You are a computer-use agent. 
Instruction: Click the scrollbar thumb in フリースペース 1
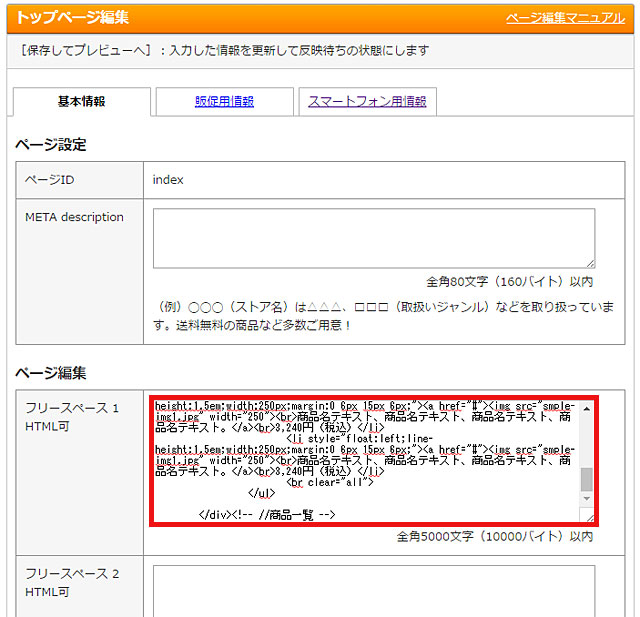587,479
